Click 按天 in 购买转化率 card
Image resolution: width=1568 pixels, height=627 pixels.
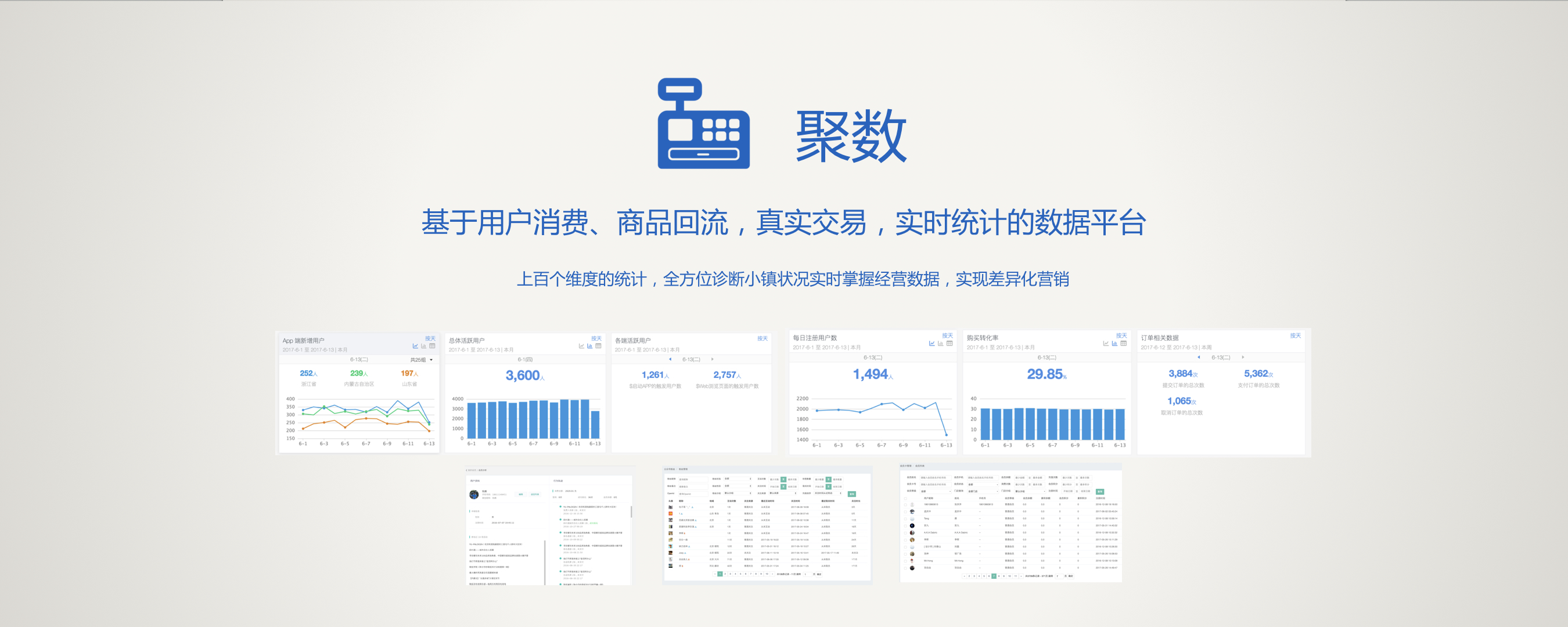tap(1122, 336)
